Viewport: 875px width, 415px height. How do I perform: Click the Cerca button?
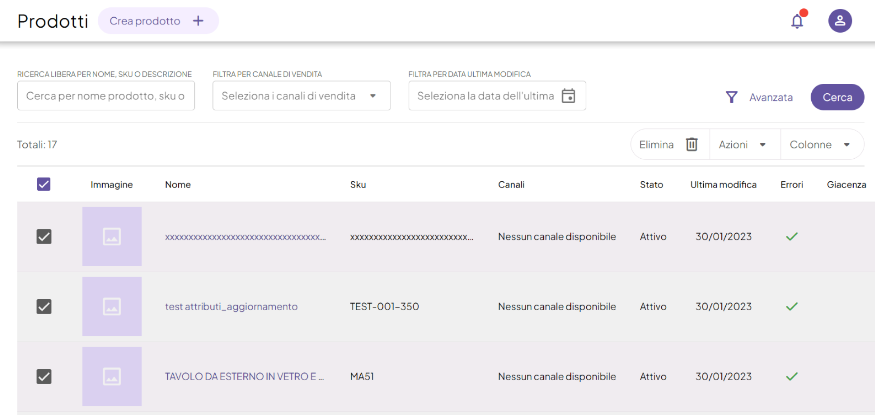pos(837,97)
